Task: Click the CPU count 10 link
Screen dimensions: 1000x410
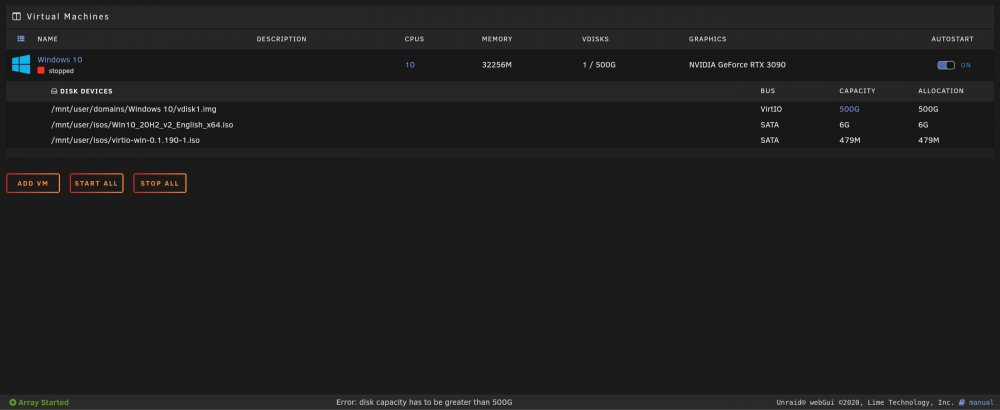Action: pyautogui.click(x=409, y=65)
